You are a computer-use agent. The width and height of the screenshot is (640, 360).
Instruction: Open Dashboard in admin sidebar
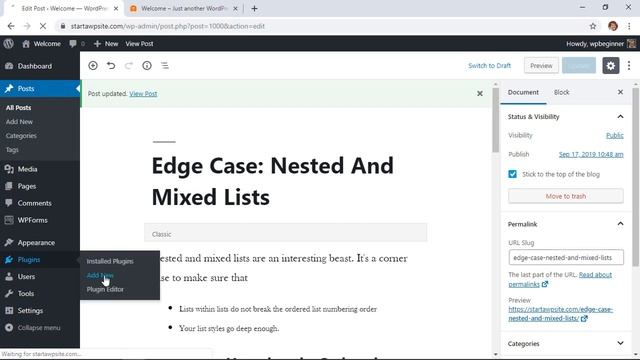pyautogui.click(x=35, y=66)
